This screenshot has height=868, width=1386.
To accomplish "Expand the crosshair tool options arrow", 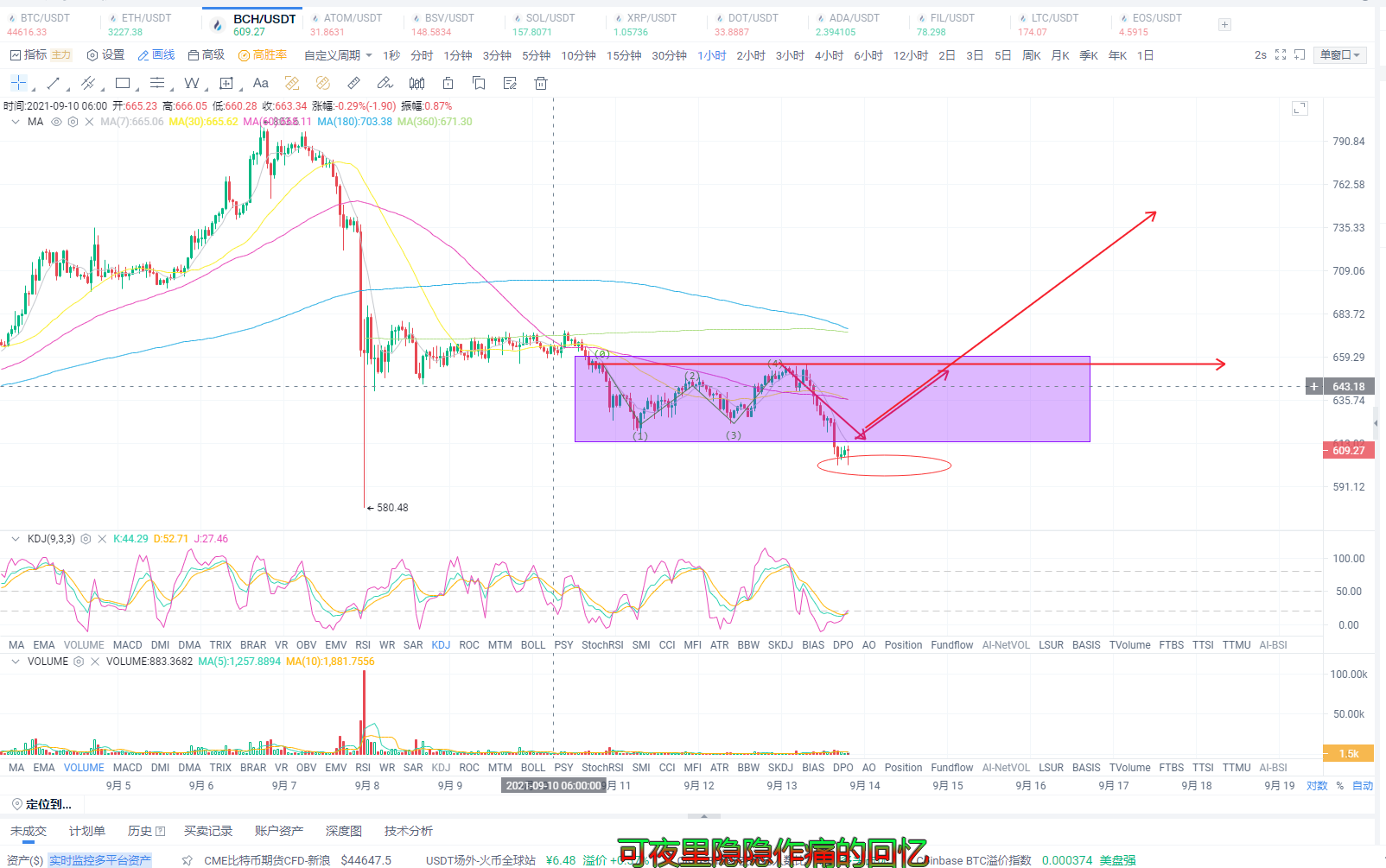I will pyautogui.click(x=33, y=88).
